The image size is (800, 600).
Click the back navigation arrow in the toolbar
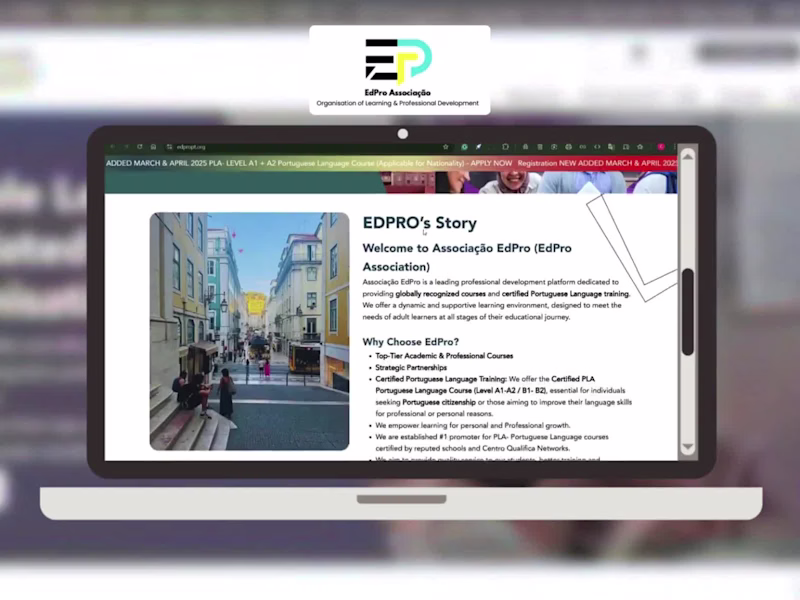pyautogui.click(x=113, y=146)
